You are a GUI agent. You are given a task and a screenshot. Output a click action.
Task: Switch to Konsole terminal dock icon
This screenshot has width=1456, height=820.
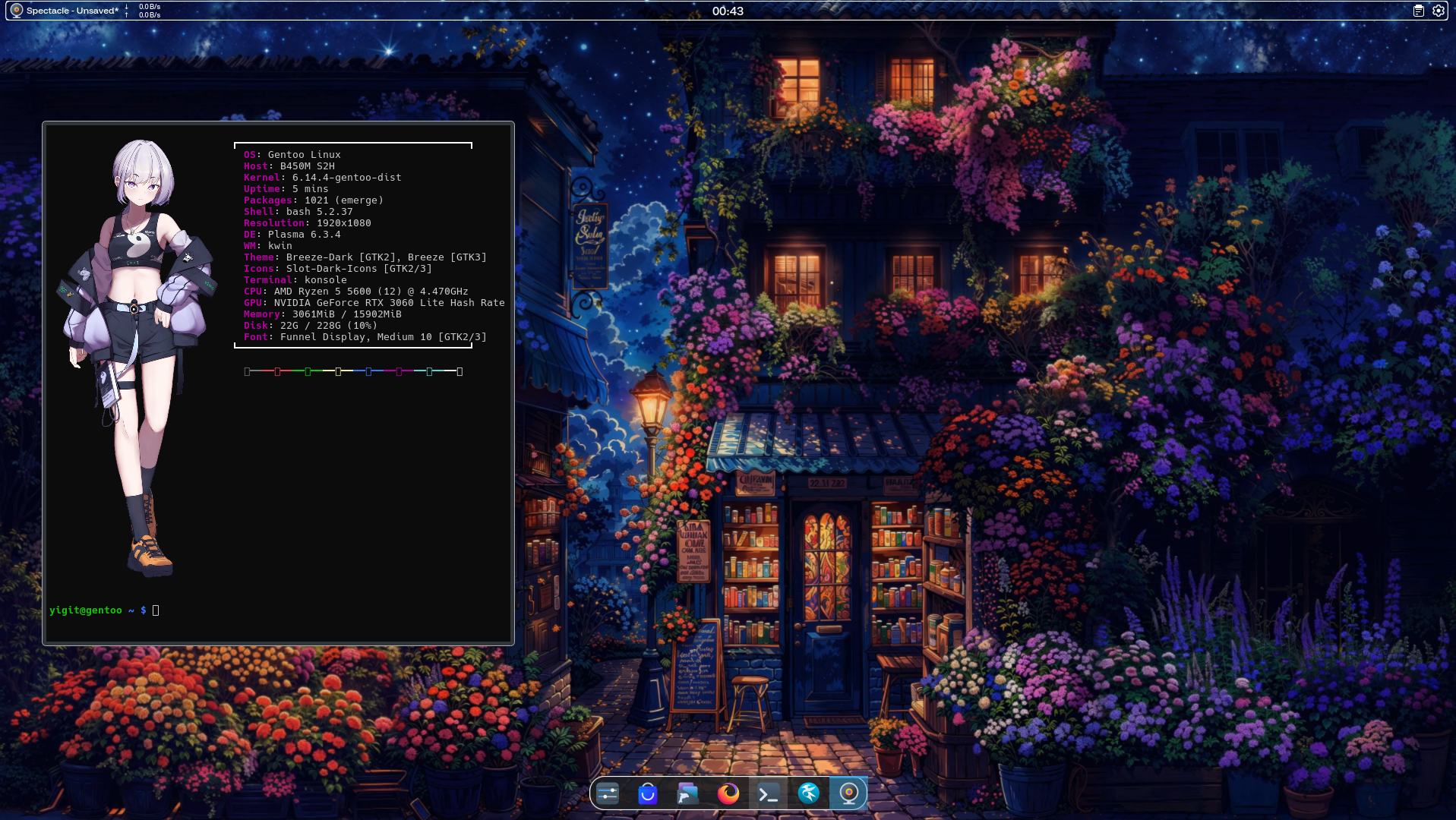pyautogui.click(x=769, y=794)
